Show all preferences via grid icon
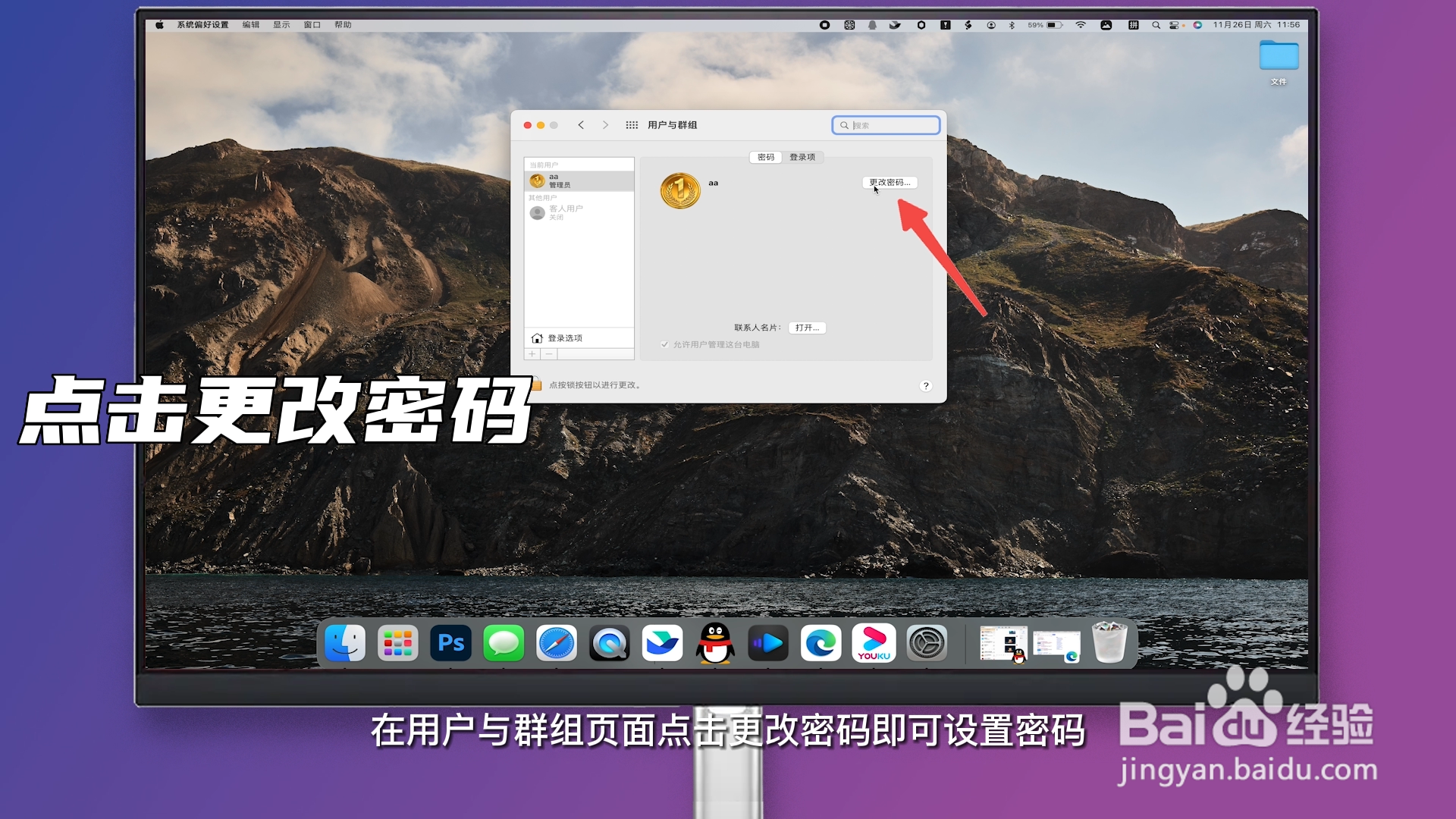 pyautogui.click(x=632, y=125)
